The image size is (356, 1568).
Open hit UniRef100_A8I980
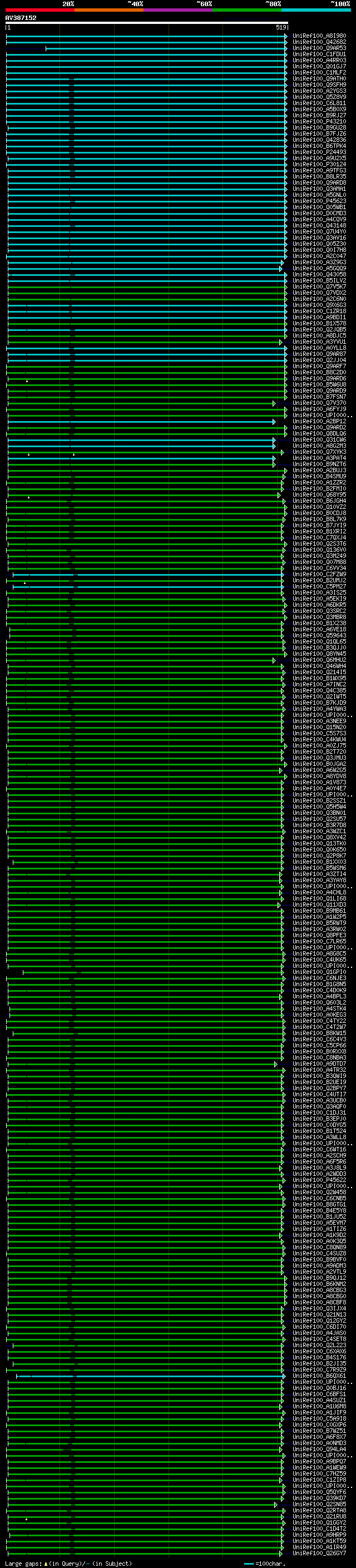(x=319, y=36)
